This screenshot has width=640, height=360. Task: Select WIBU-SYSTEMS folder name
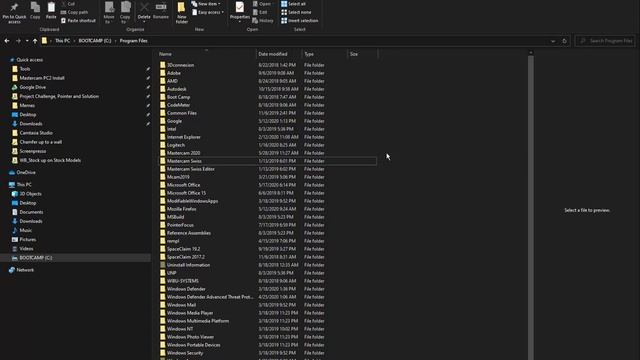(x=182, y=281)
